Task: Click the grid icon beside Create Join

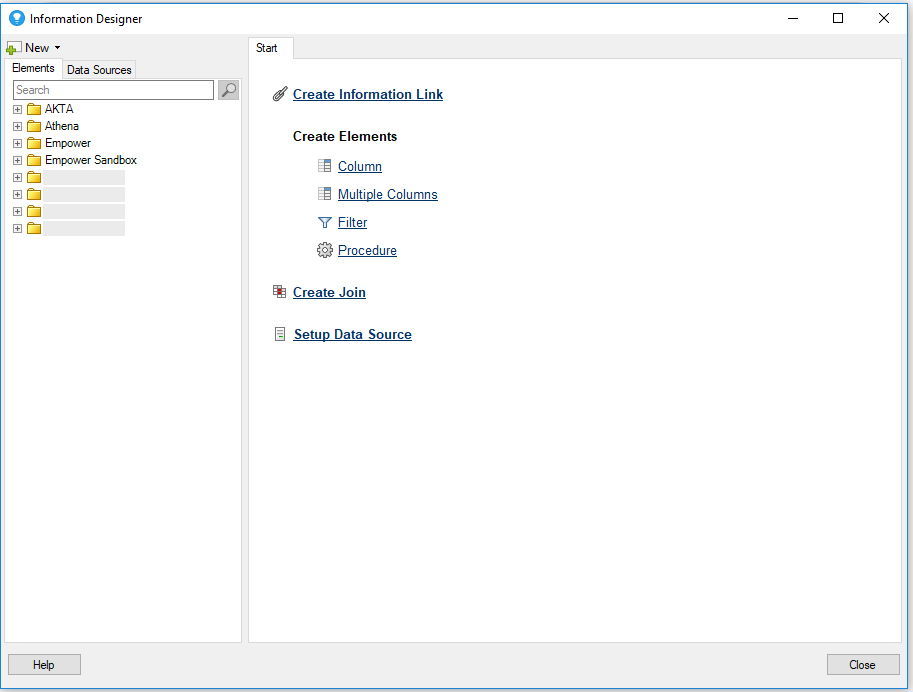Action: (279, 292)
